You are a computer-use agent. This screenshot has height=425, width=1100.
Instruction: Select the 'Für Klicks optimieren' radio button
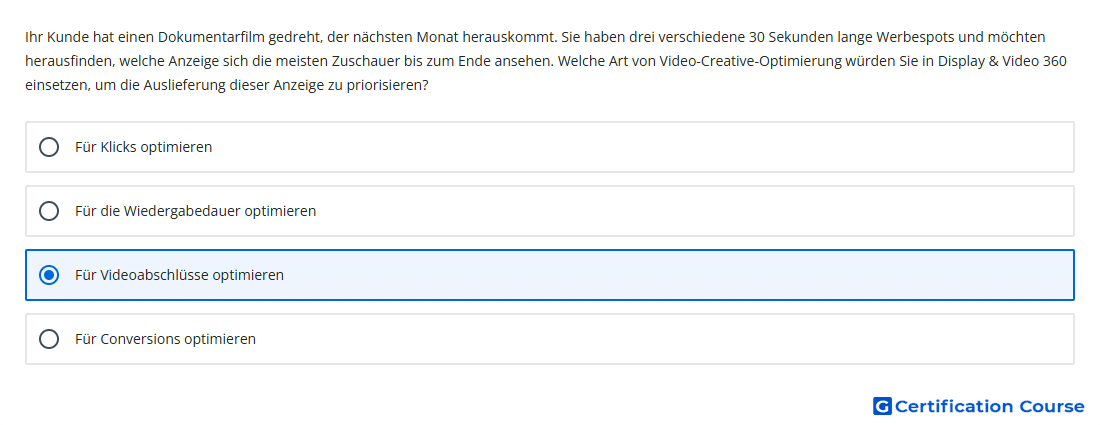(48, 147)
